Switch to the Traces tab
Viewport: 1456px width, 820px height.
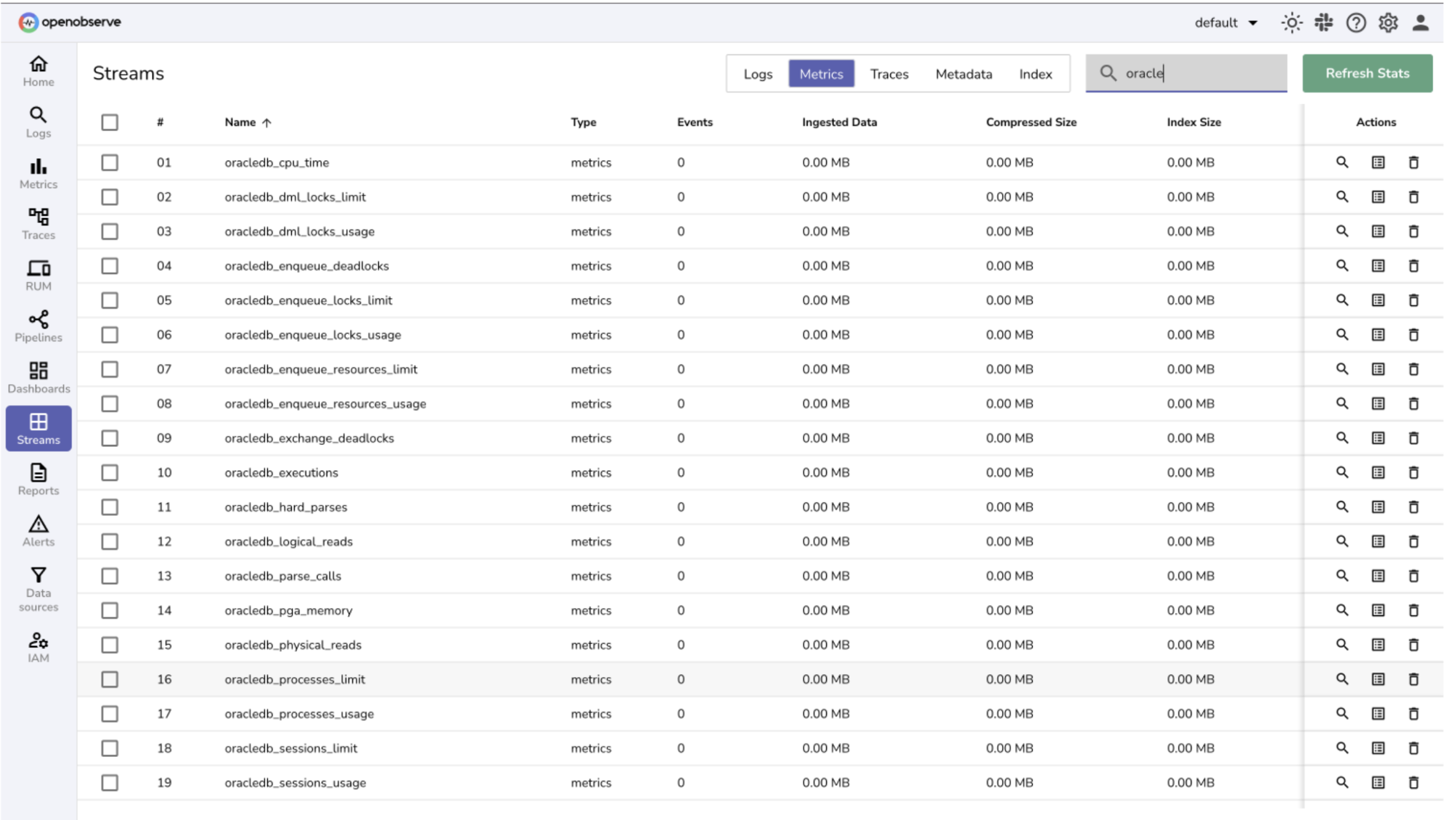click(889, 74)
